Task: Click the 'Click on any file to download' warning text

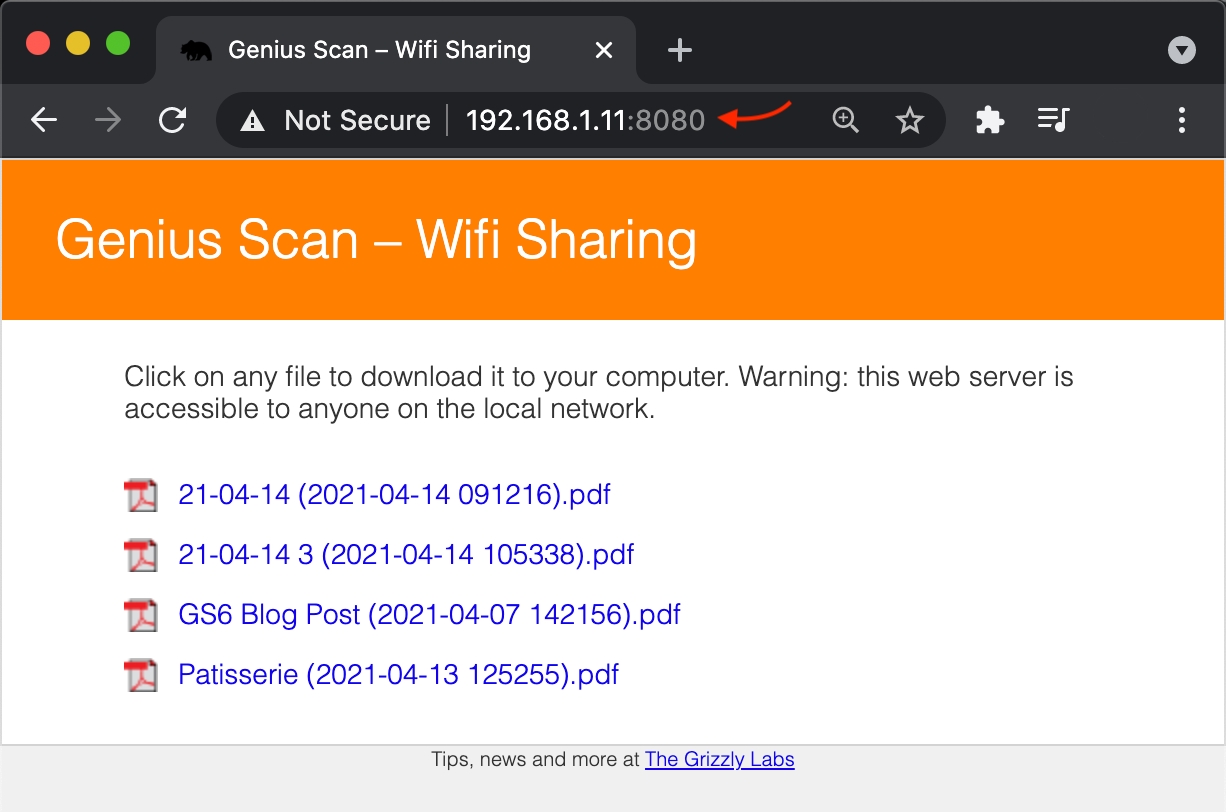Action: [x=599, y=392]
